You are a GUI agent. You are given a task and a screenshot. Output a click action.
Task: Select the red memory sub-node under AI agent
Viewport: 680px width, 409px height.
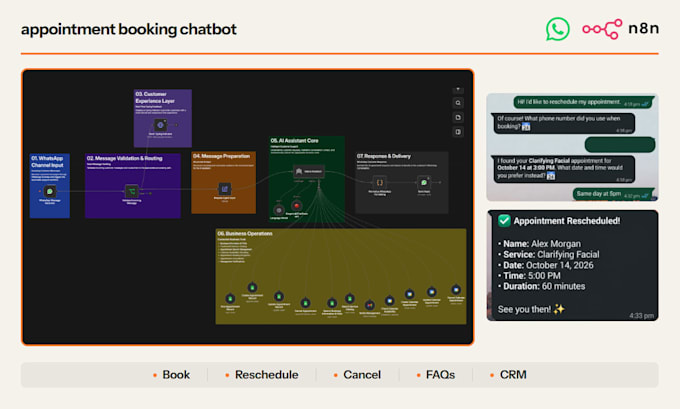coord(297,206)
